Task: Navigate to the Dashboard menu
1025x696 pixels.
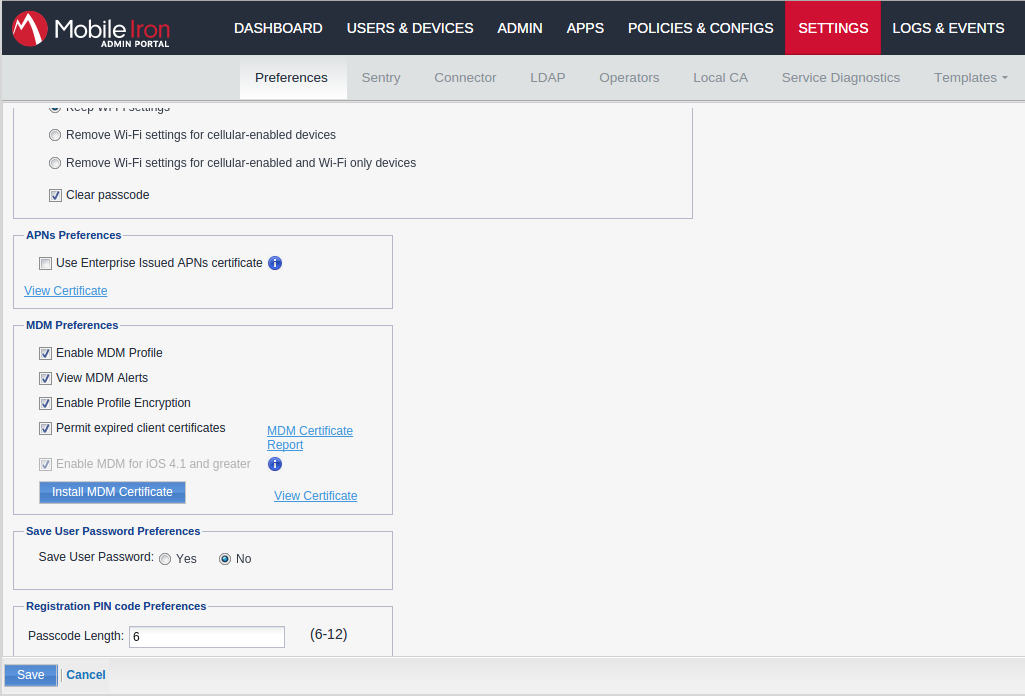Action: [278, 28]
